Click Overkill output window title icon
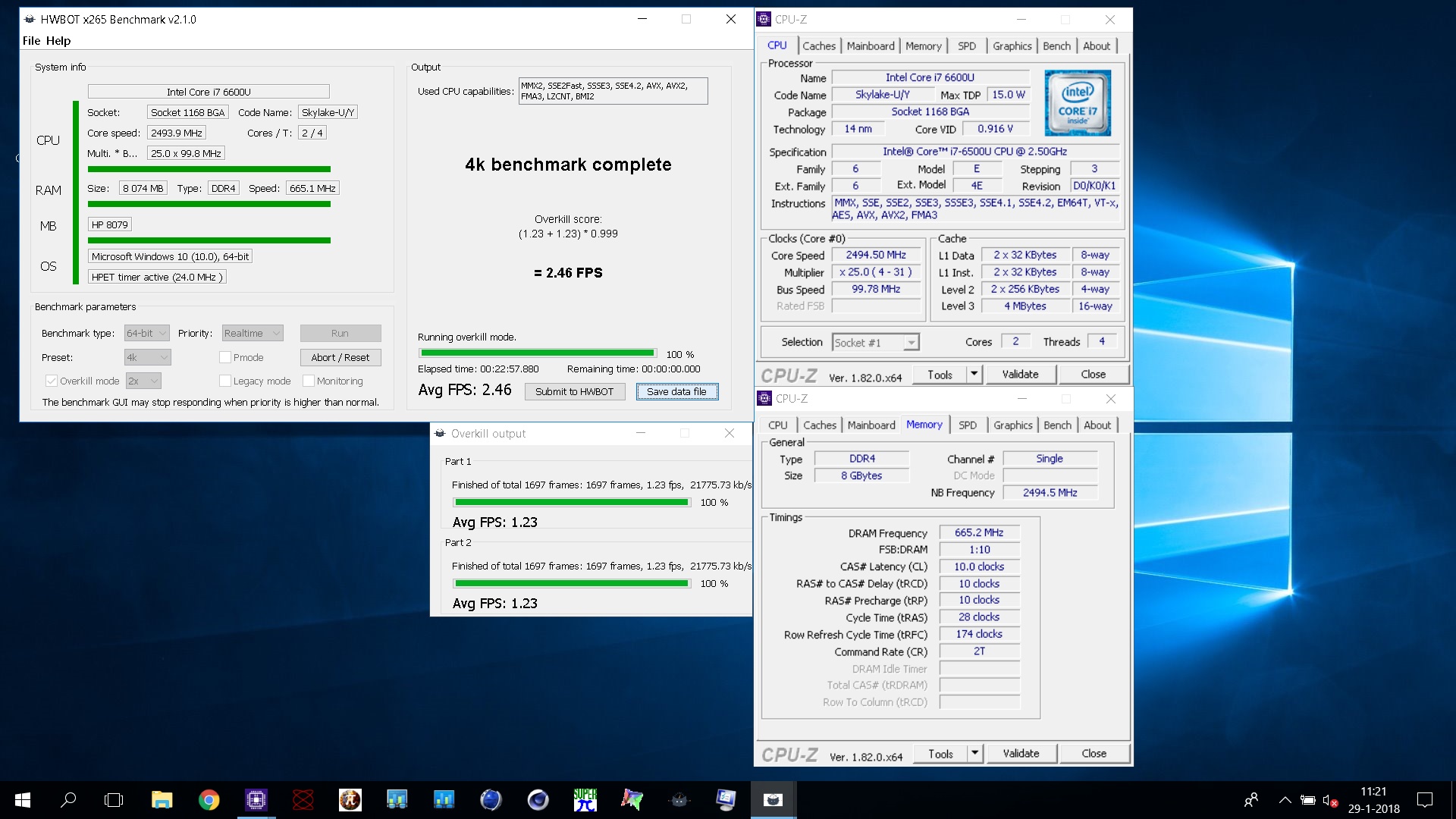 pos(440,434)
